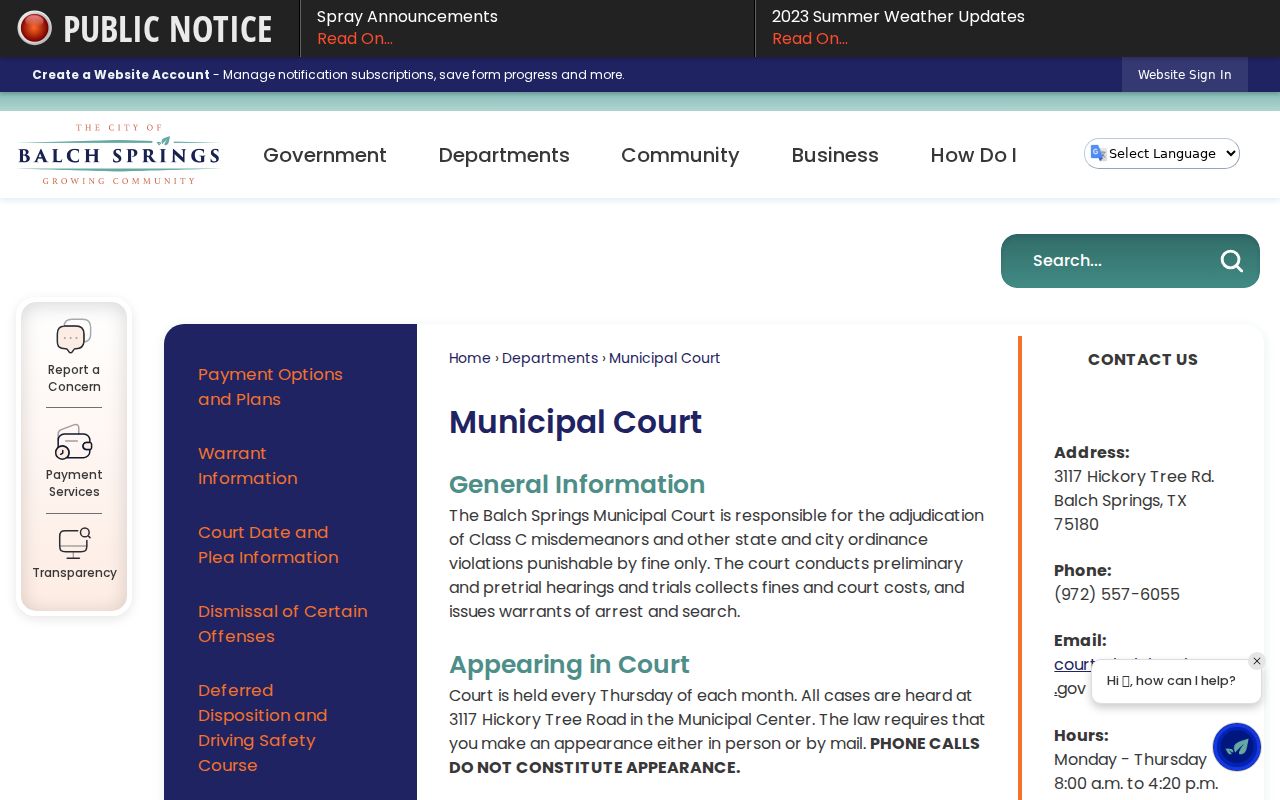The width and height of the screenshot is (1280, 800).
Task: Click the 'Hi, how can I help?' chat message
Action: (x=1171, y=681)
